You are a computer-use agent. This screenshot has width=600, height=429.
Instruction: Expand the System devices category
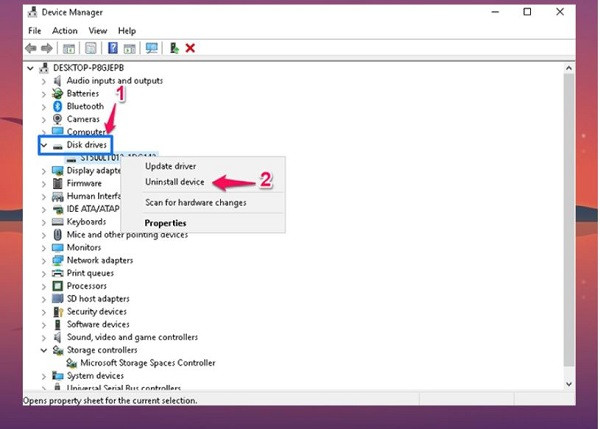pyautogui.click(x=44, y=377)
